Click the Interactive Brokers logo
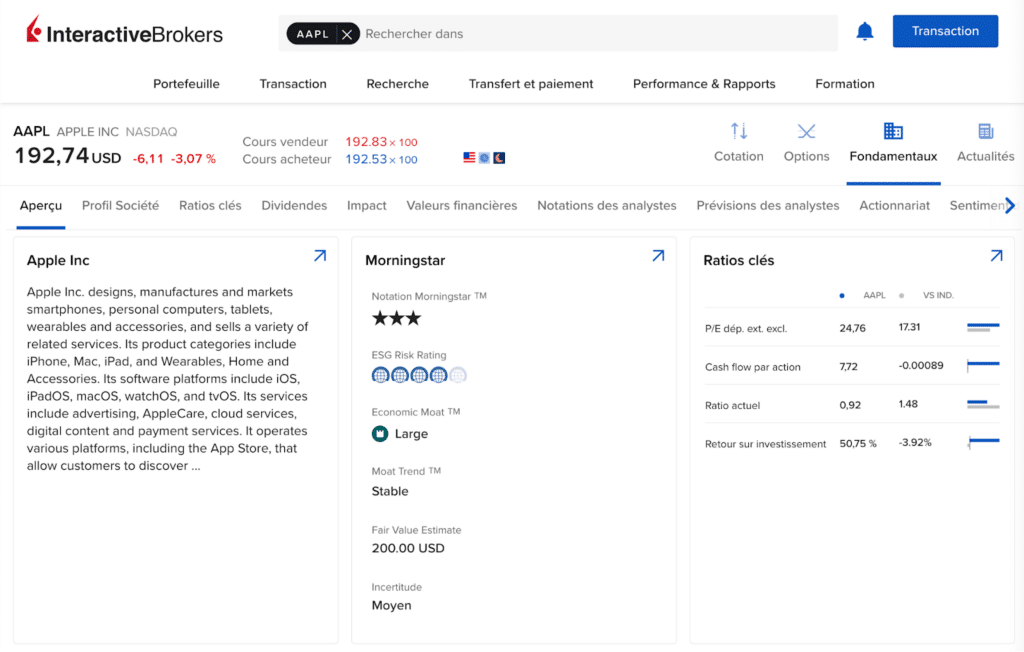Image resolution: width=1024 pixels, height=652 pixels. (125, 31)
